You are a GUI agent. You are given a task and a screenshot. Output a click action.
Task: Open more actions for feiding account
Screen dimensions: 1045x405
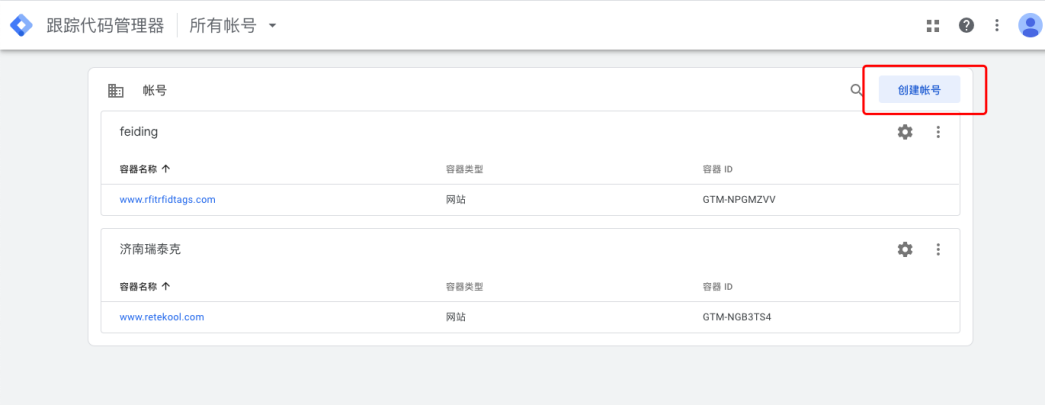(938, 132)
